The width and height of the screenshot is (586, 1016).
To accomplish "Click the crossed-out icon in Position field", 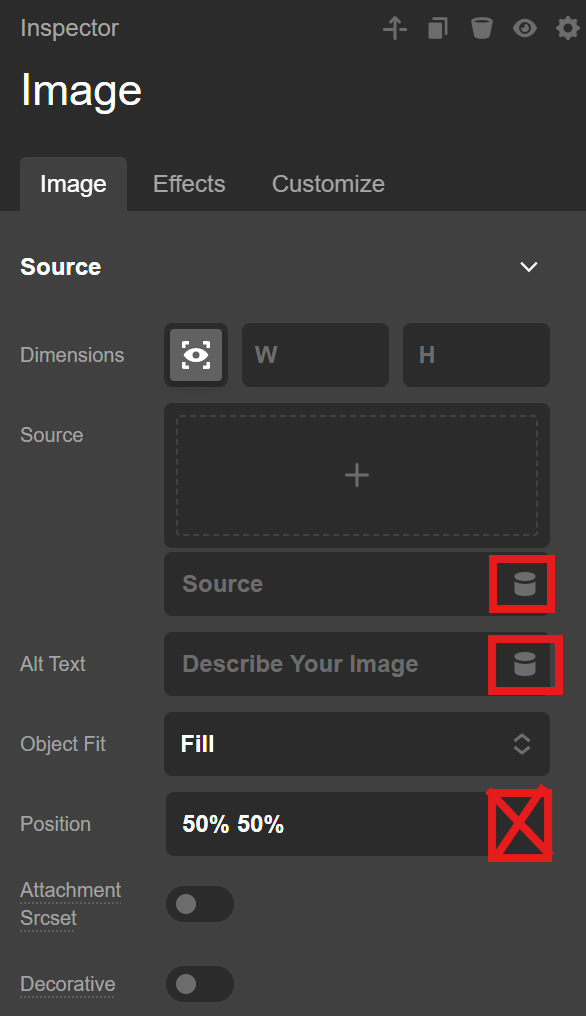I will click(520, 824).
